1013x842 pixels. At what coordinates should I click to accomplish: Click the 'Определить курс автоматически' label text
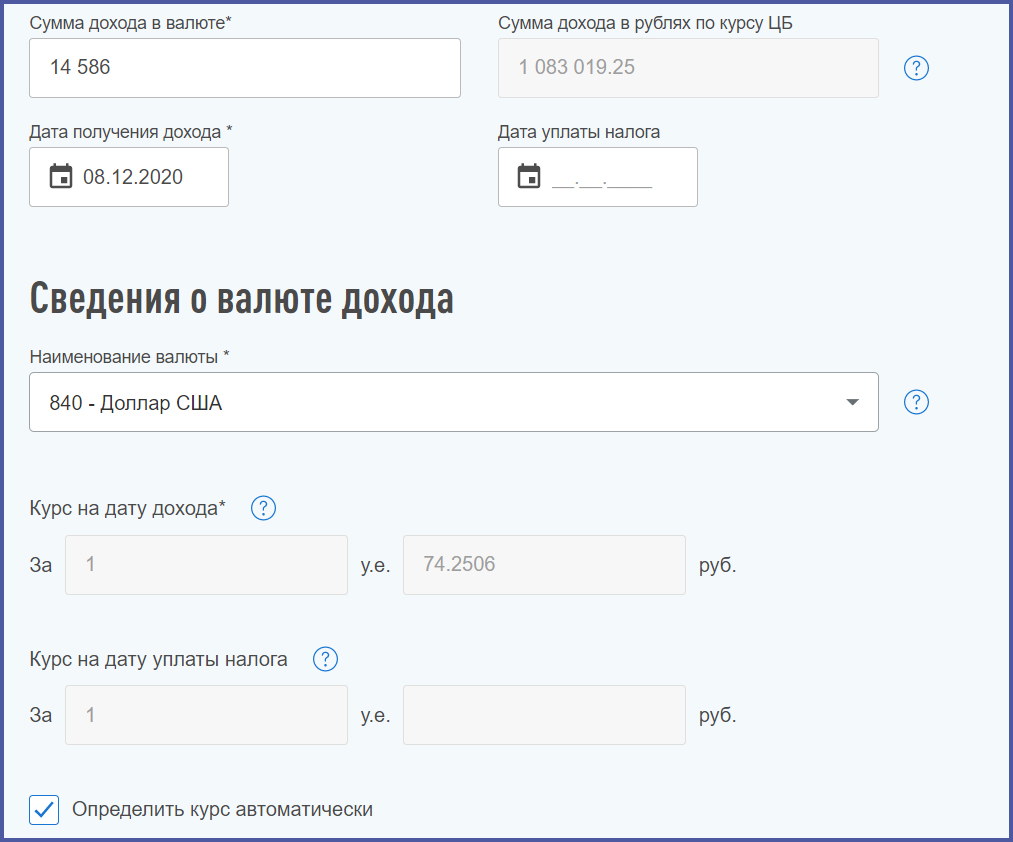click(222, 809)
